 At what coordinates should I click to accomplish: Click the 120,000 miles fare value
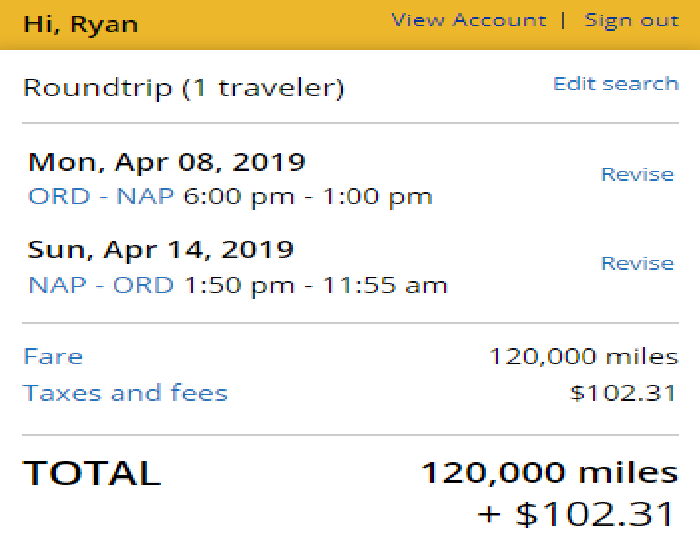tap(583, 357)
